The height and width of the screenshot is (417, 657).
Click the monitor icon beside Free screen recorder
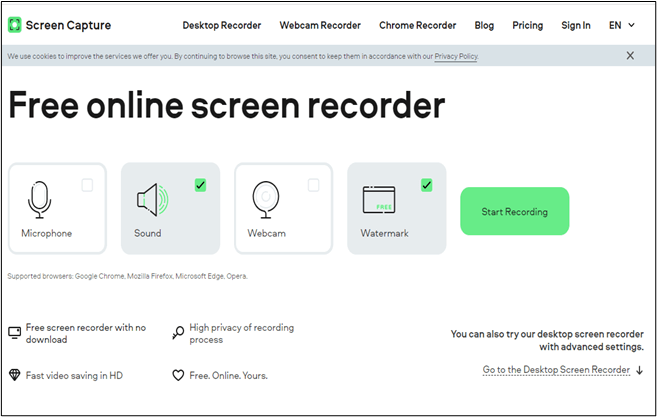click(x=15, y=333)
